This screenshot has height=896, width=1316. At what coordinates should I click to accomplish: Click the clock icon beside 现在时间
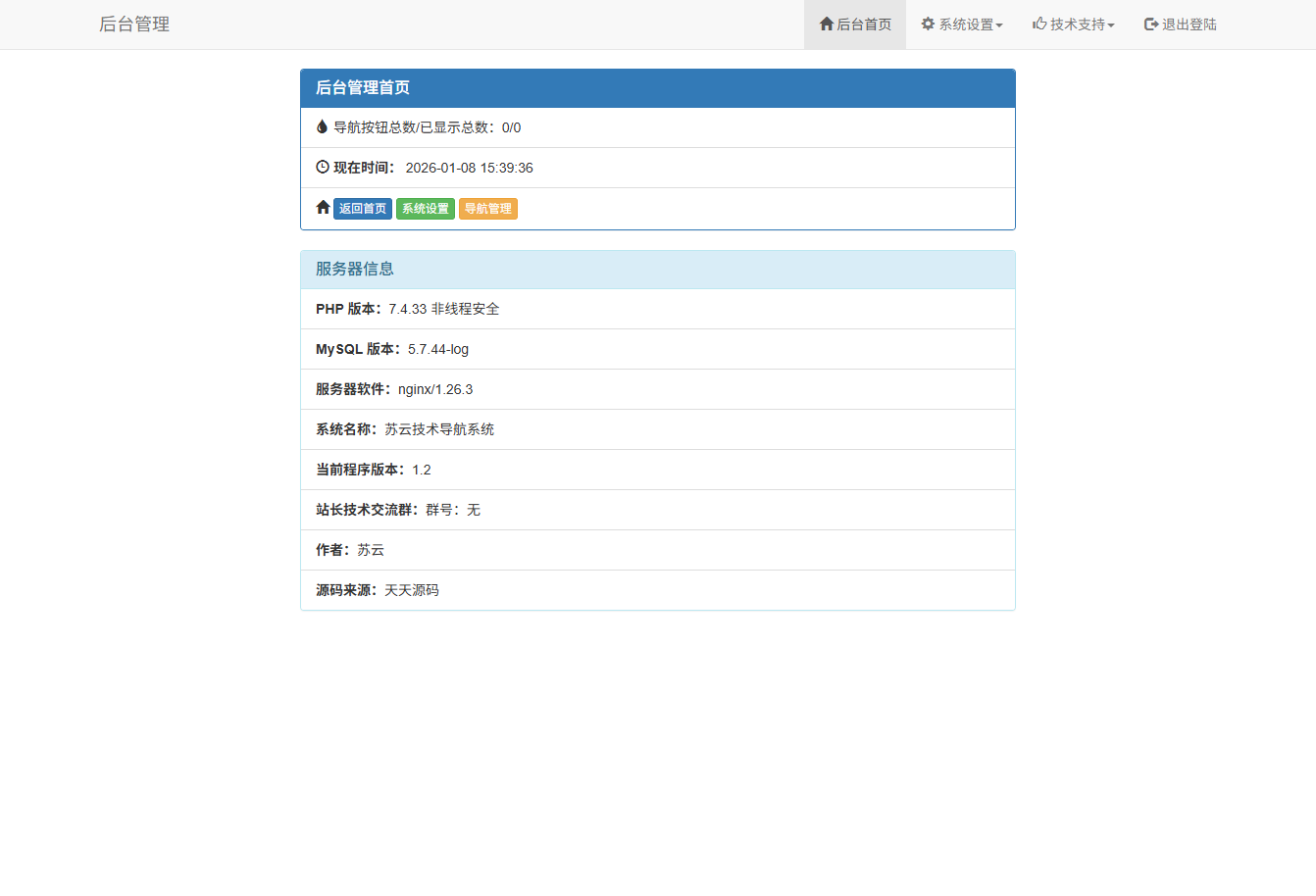(x=322, y=167)
